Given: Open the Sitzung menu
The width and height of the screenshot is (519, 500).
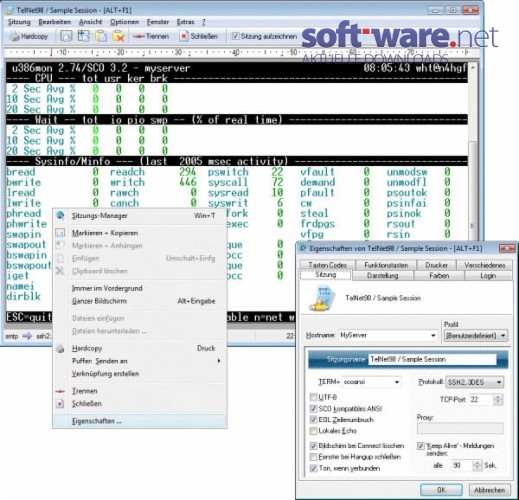Looking at the screenshot, I should 19,22.
